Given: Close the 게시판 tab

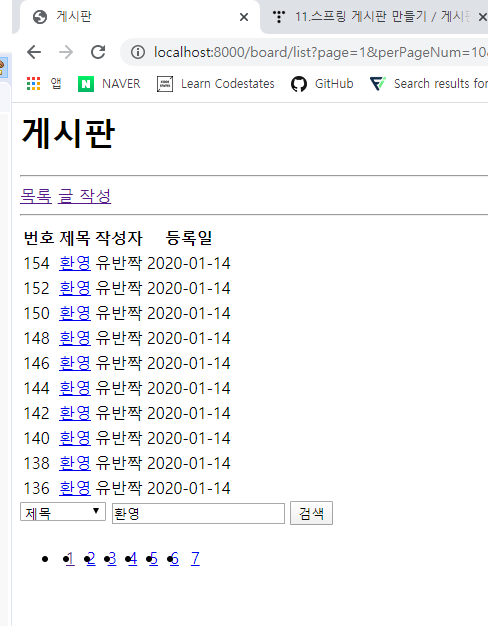Looking at the screenshot, I should (x=244, y=17).
